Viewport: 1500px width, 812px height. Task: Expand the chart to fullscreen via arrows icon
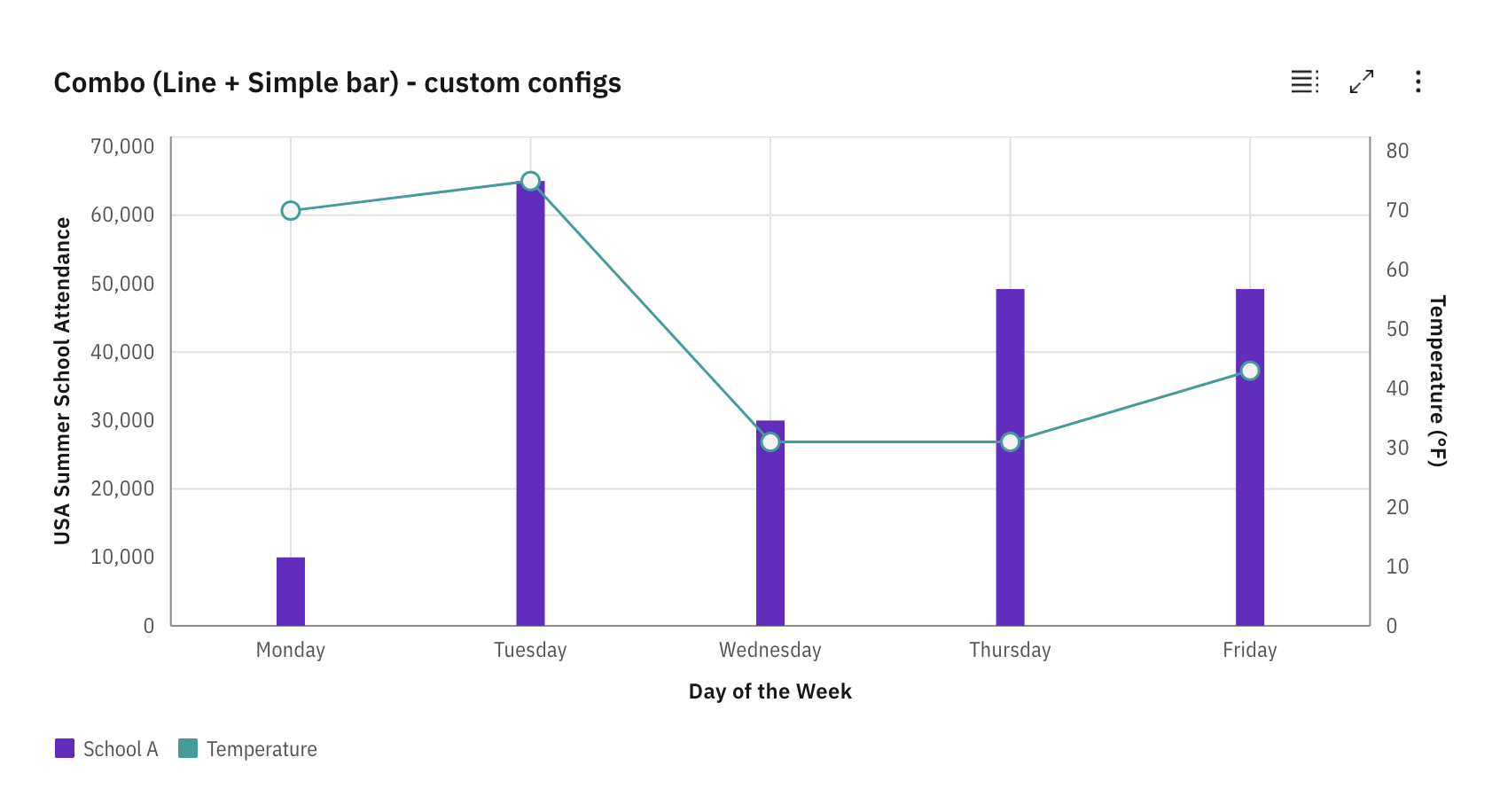point(1361,82)
